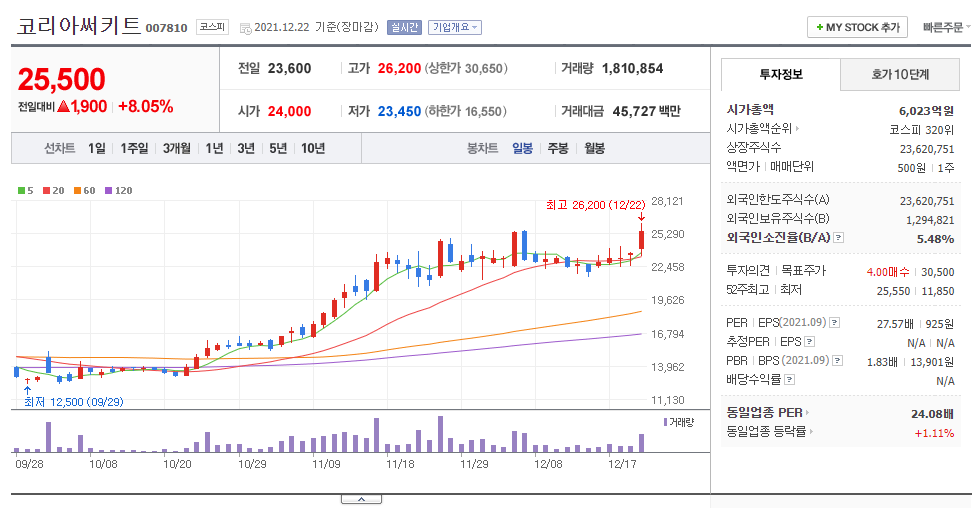Select the 1일 line chart

point(96,148)
